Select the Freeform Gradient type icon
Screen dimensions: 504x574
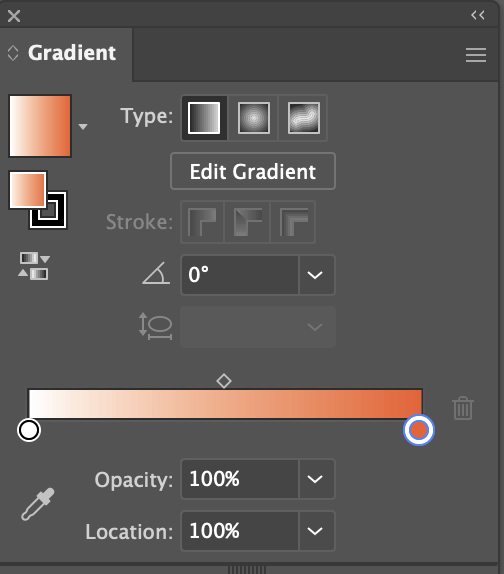303,118
